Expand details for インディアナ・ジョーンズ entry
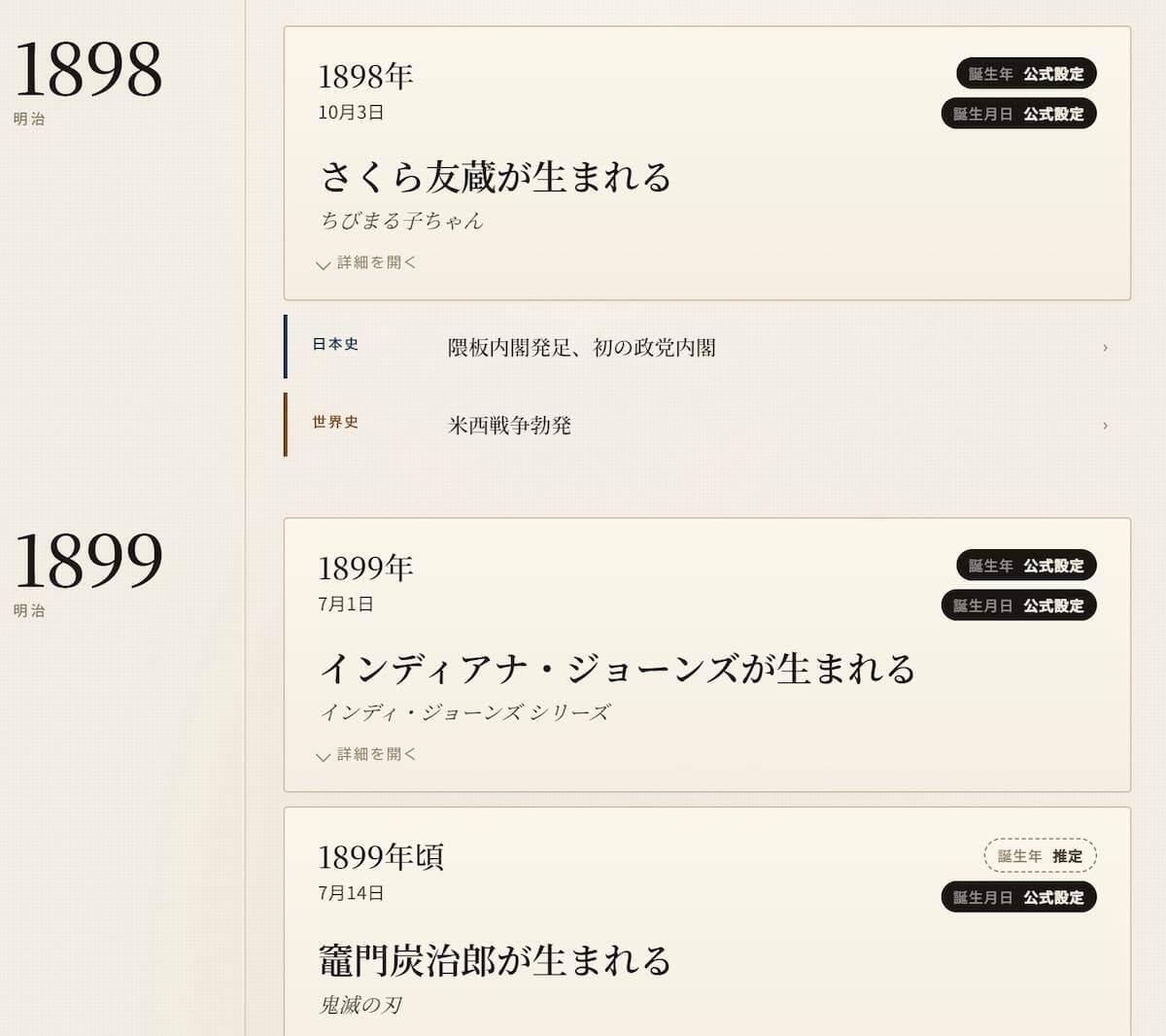The width and height of the screenshot is (1166, 1036). click(x=367, y=754)
